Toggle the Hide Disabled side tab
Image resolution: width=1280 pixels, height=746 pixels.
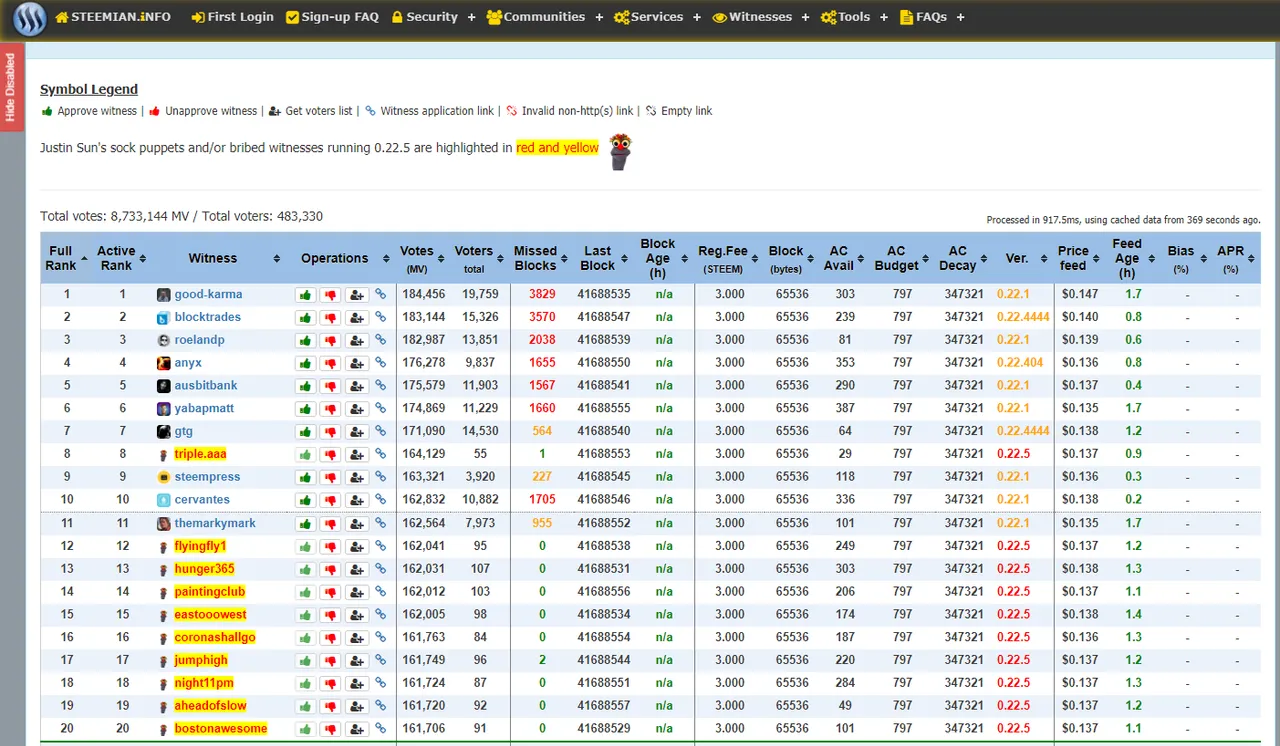click(11, 88)
